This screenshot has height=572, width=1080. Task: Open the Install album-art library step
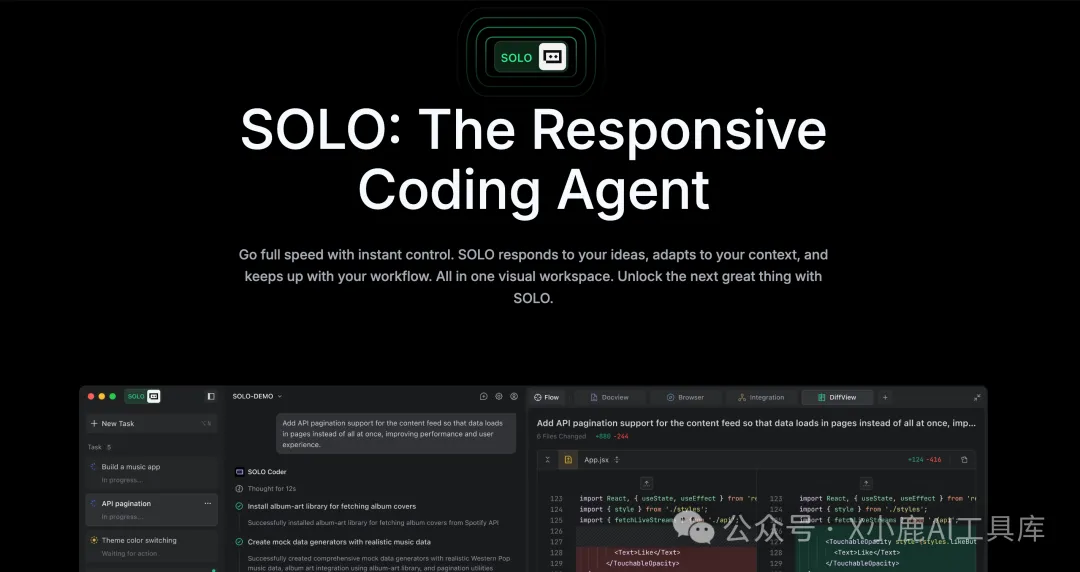pos(331,507)
